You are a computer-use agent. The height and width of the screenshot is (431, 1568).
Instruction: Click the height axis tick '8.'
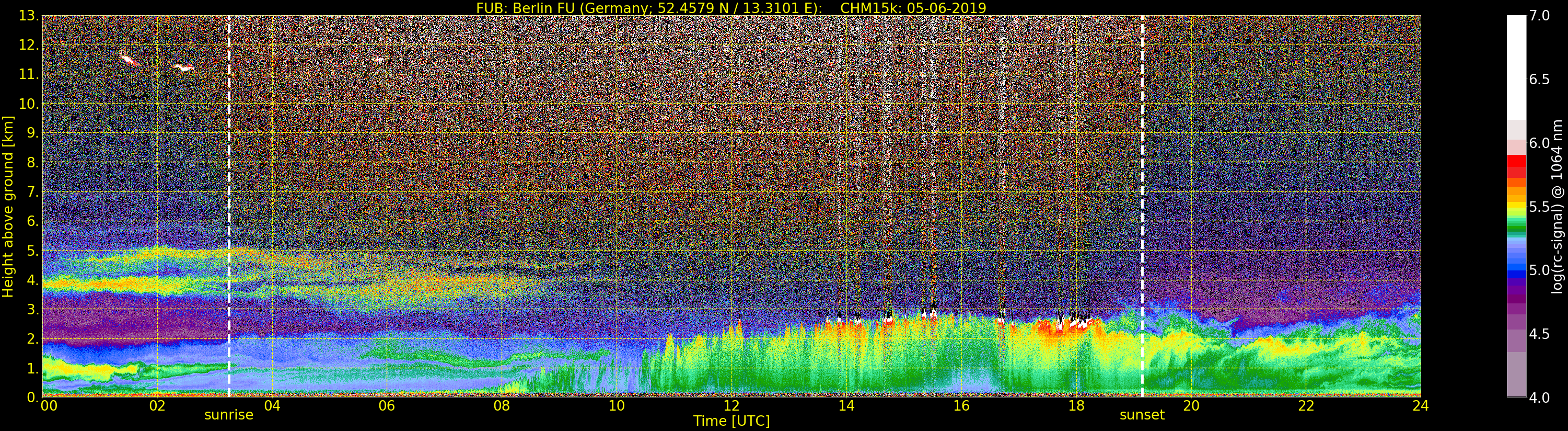coord(33,163)
